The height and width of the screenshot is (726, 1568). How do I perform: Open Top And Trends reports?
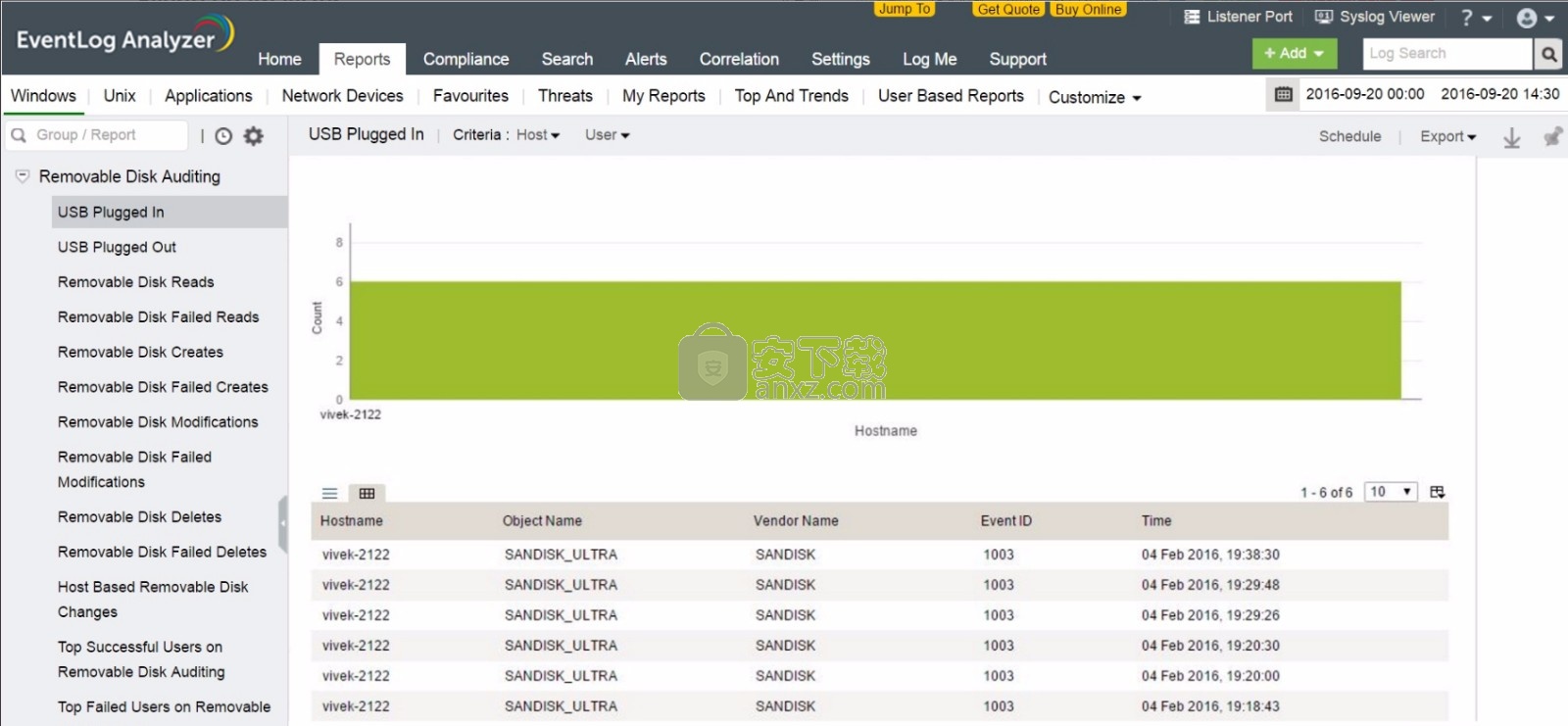pyautogui.click(x=791, y=95)
